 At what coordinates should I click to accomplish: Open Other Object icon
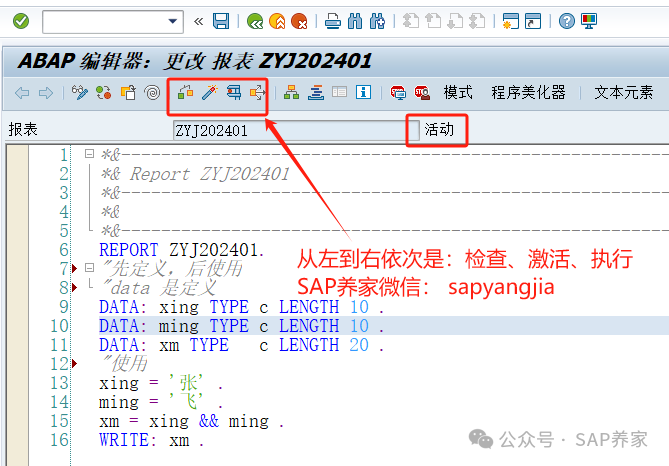pyautogui.click(x=128, y=92)
